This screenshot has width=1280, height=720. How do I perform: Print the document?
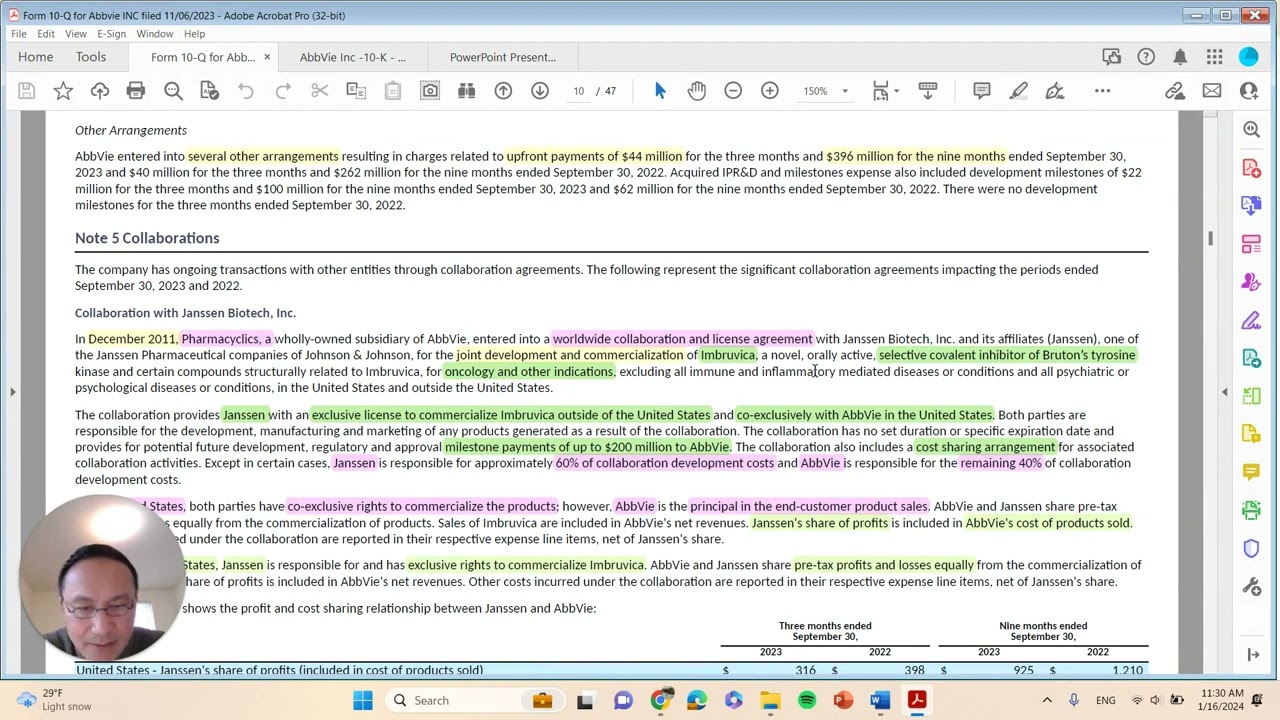[x=136, y=91]
